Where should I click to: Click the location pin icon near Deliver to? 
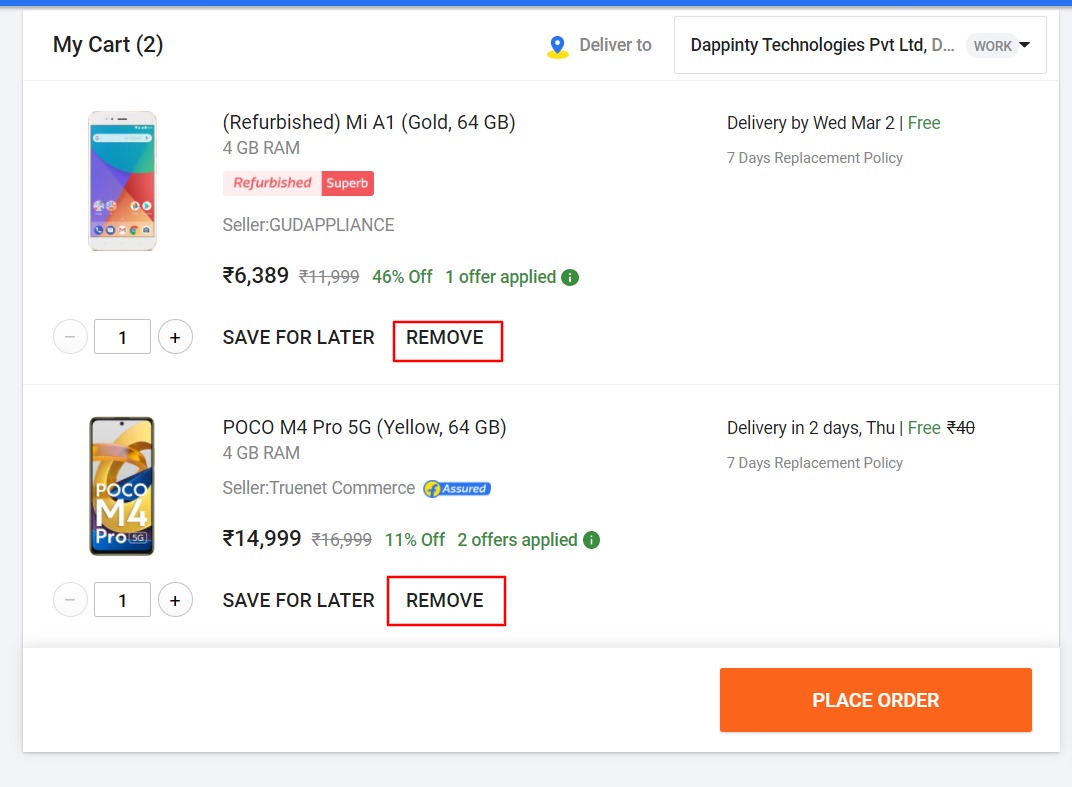coord(557,46)
